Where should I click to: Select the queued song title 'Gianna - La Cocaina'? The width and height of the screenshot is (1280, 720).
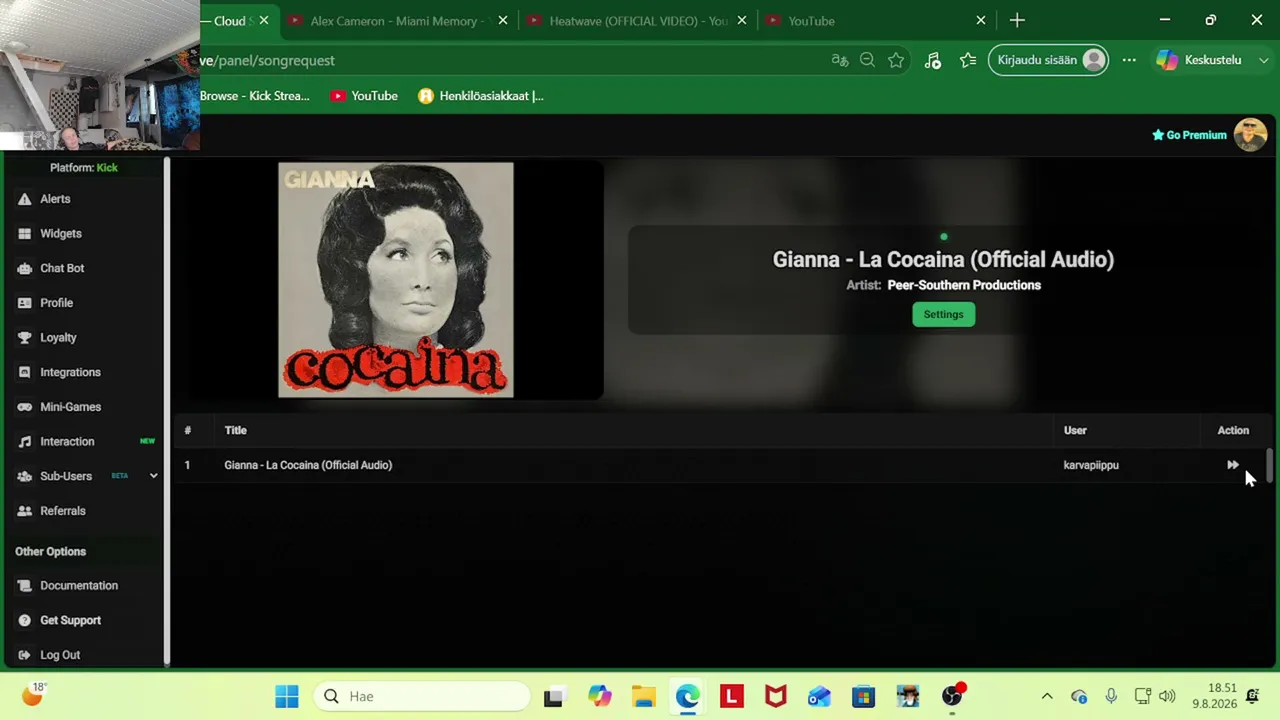(x=308, y=465)
